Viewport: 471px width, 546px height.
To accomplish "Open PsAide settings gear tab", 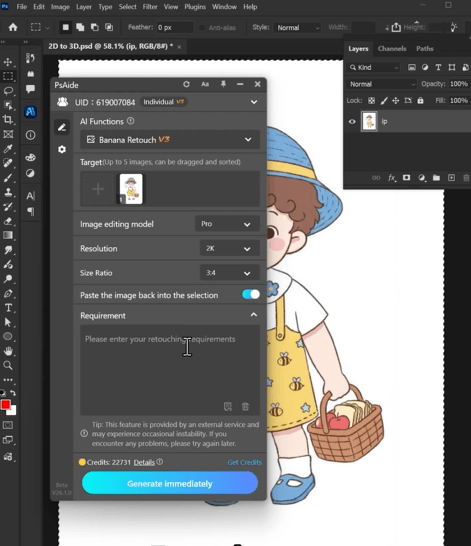I will coord(62,149).
